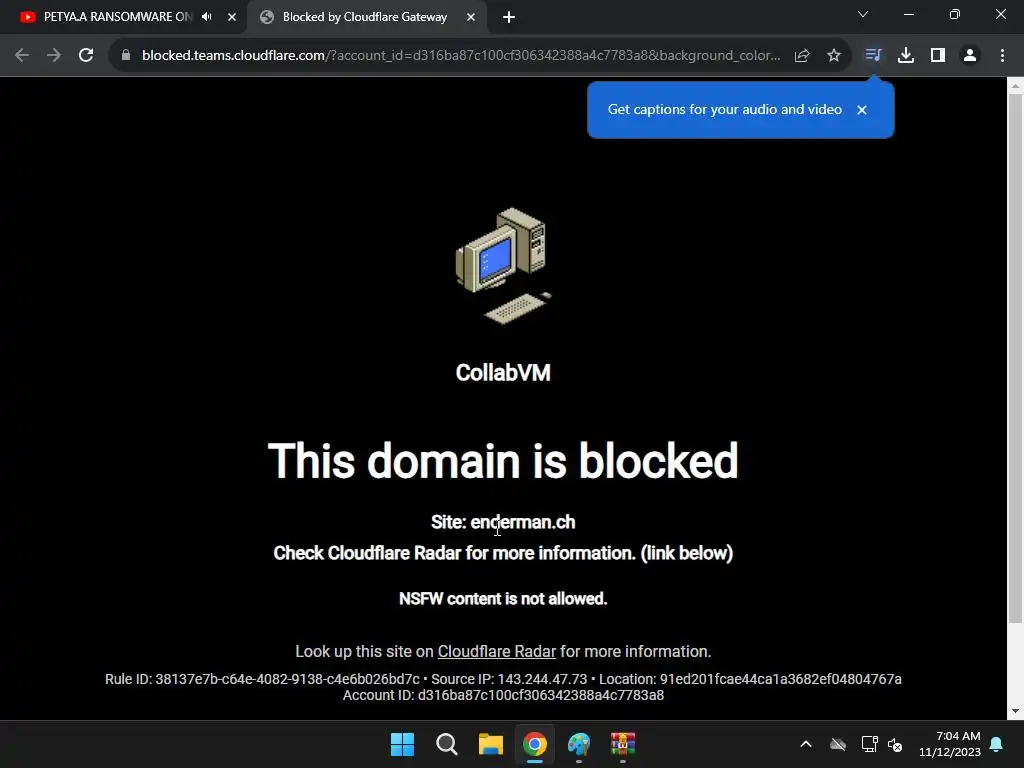The image size is (1024, 768).
Task: Show hidden system tray icons
Action: pos(806,744)
